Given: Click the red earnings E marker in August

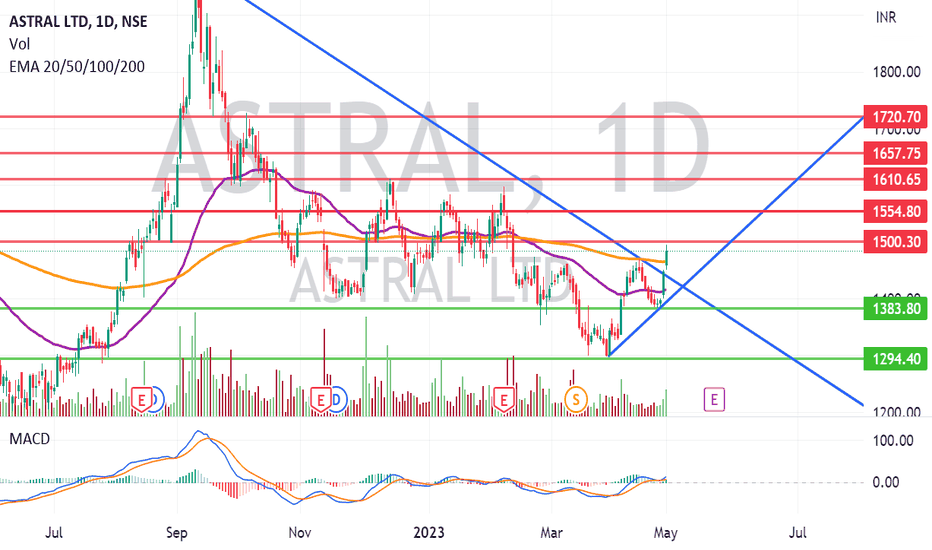Looking at the screenshot, I should pyautogui.click(x=141, y=400).
